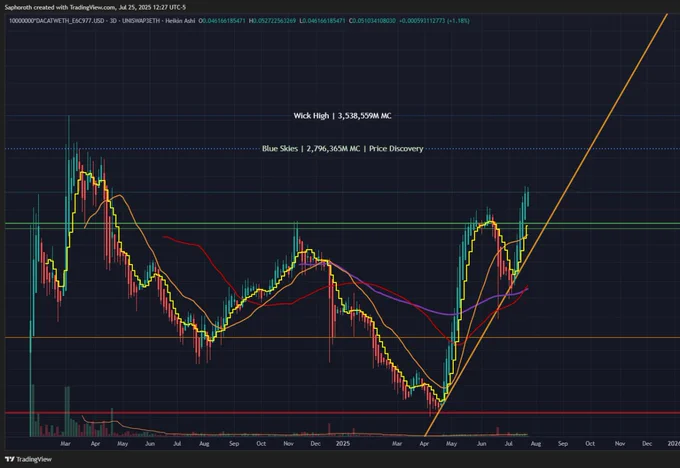Viewport: 680px width, 468px height.
Task: Click the TradingView logo in the footer
Action: [28, 459]
